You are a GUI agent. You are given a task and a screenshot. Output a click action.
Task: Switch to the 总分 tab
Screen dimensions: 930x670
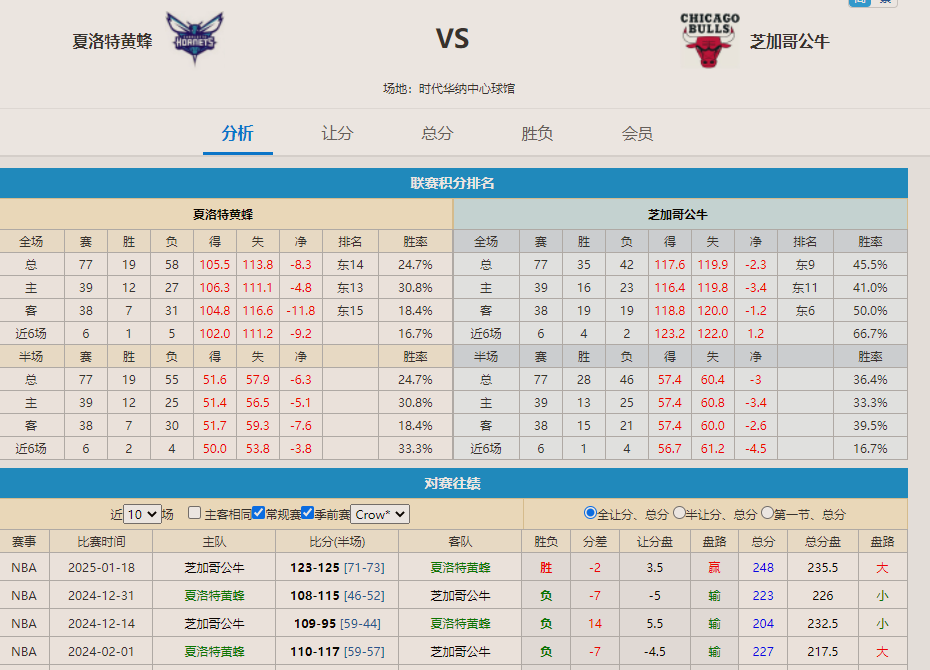pyautogui.click(x=436, y=132)
